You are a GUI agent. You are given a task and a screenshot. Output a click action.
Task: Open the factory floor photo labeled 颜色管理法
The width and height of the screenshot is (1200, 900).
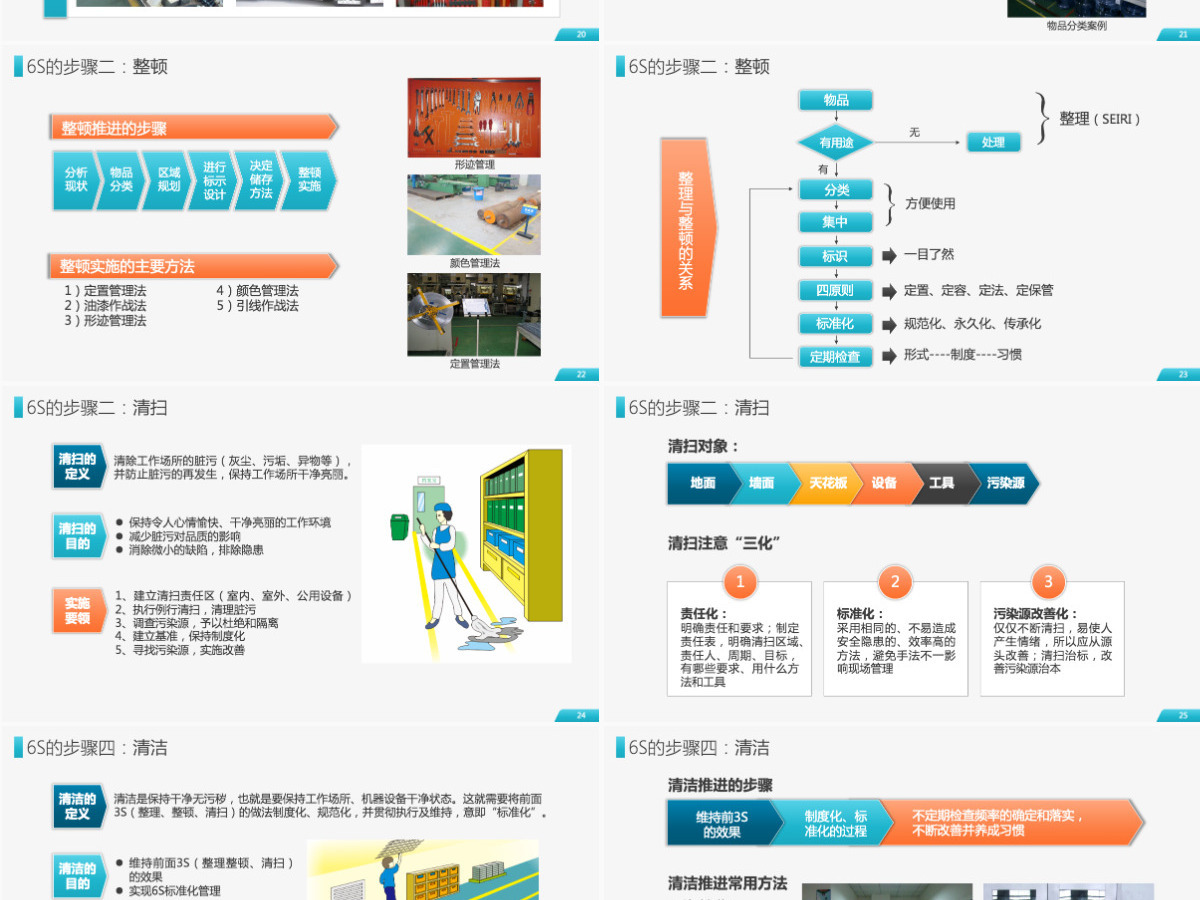pos(474,215)
